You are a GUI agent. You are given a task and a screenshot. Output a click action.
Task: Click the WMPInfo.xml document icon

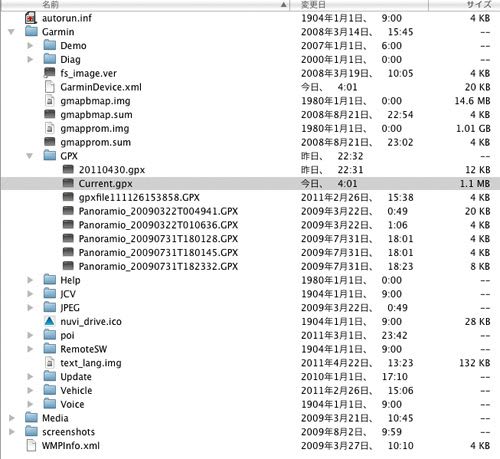coord(31,445)
